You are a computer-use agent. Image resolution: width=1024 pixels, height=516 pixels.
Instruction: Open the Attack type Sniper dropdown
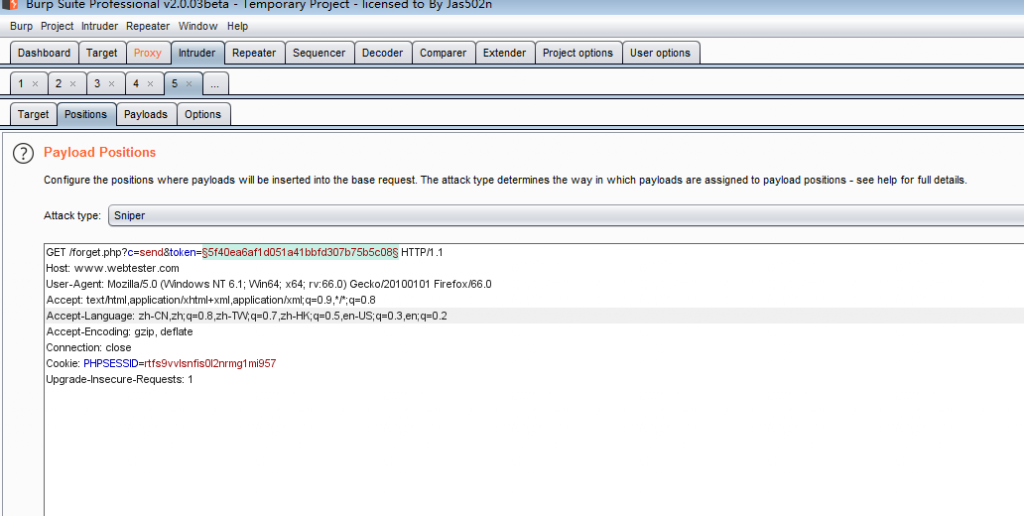(x=566, y=216)
